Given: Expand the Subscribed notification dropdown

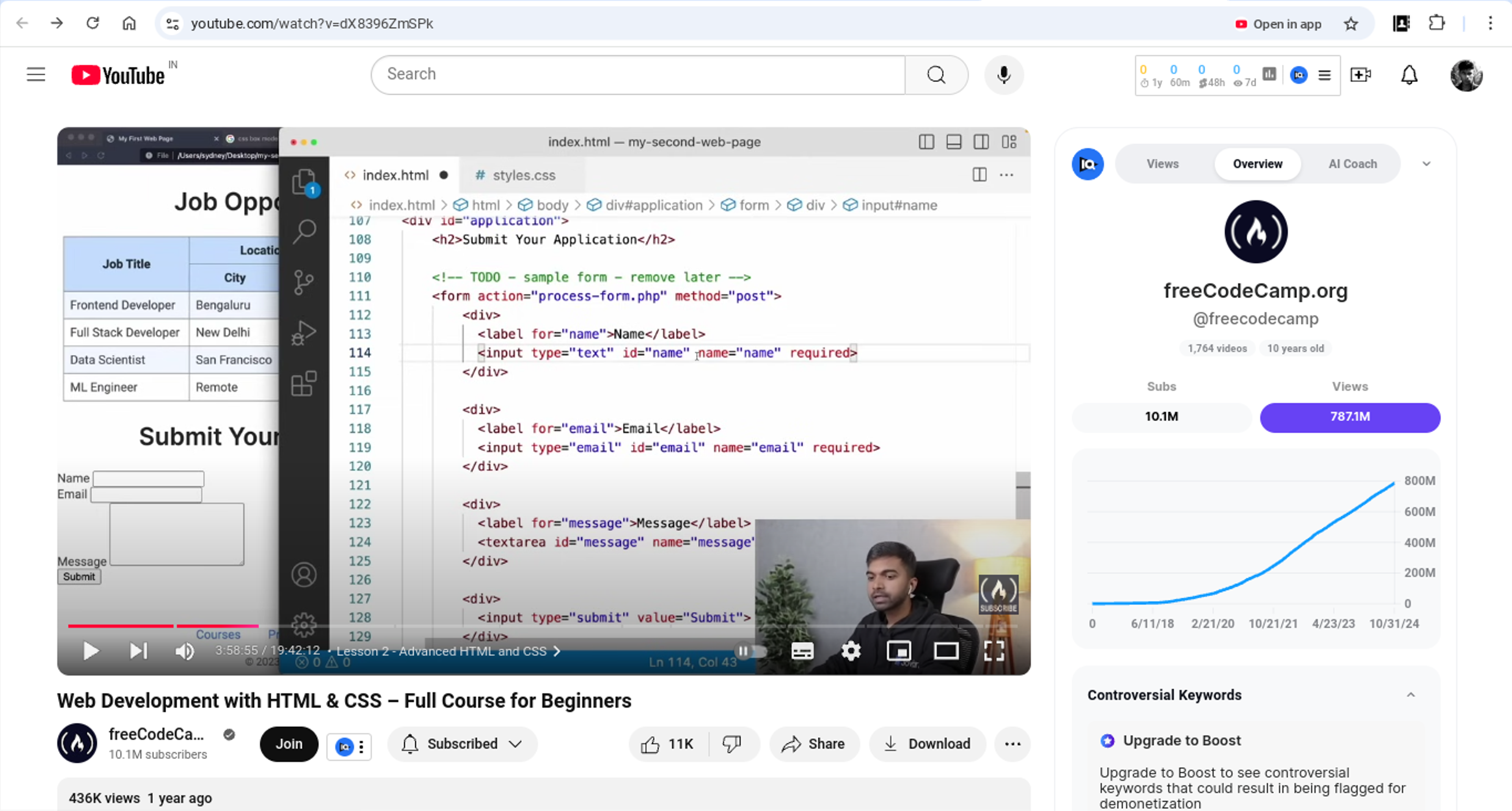Looking at the screenshot, I should pyautogui.click(x=462, y=744).
